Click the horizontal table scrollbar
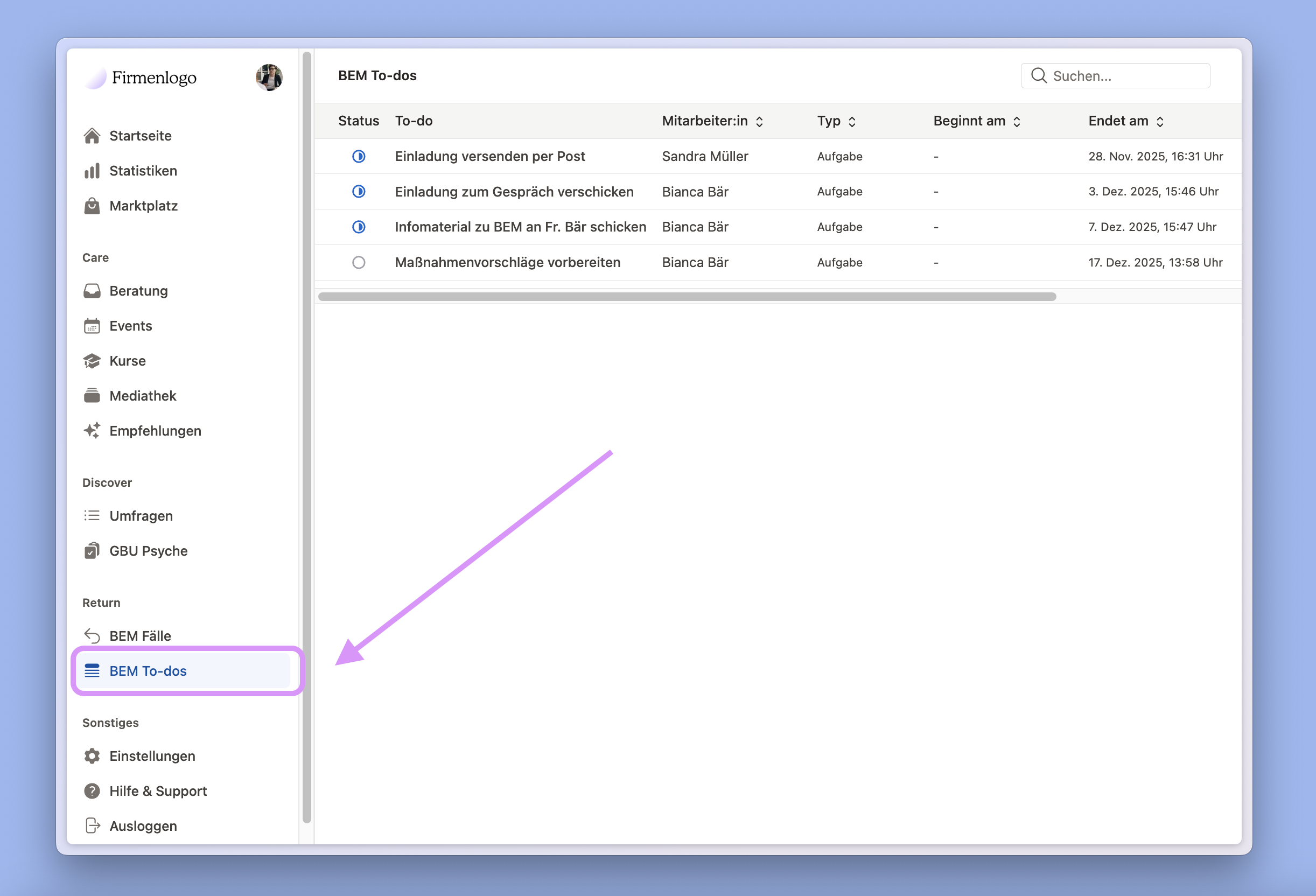The width and height of the screenshot is (1316, 896). pyautogui.click(x=687, y=297)
